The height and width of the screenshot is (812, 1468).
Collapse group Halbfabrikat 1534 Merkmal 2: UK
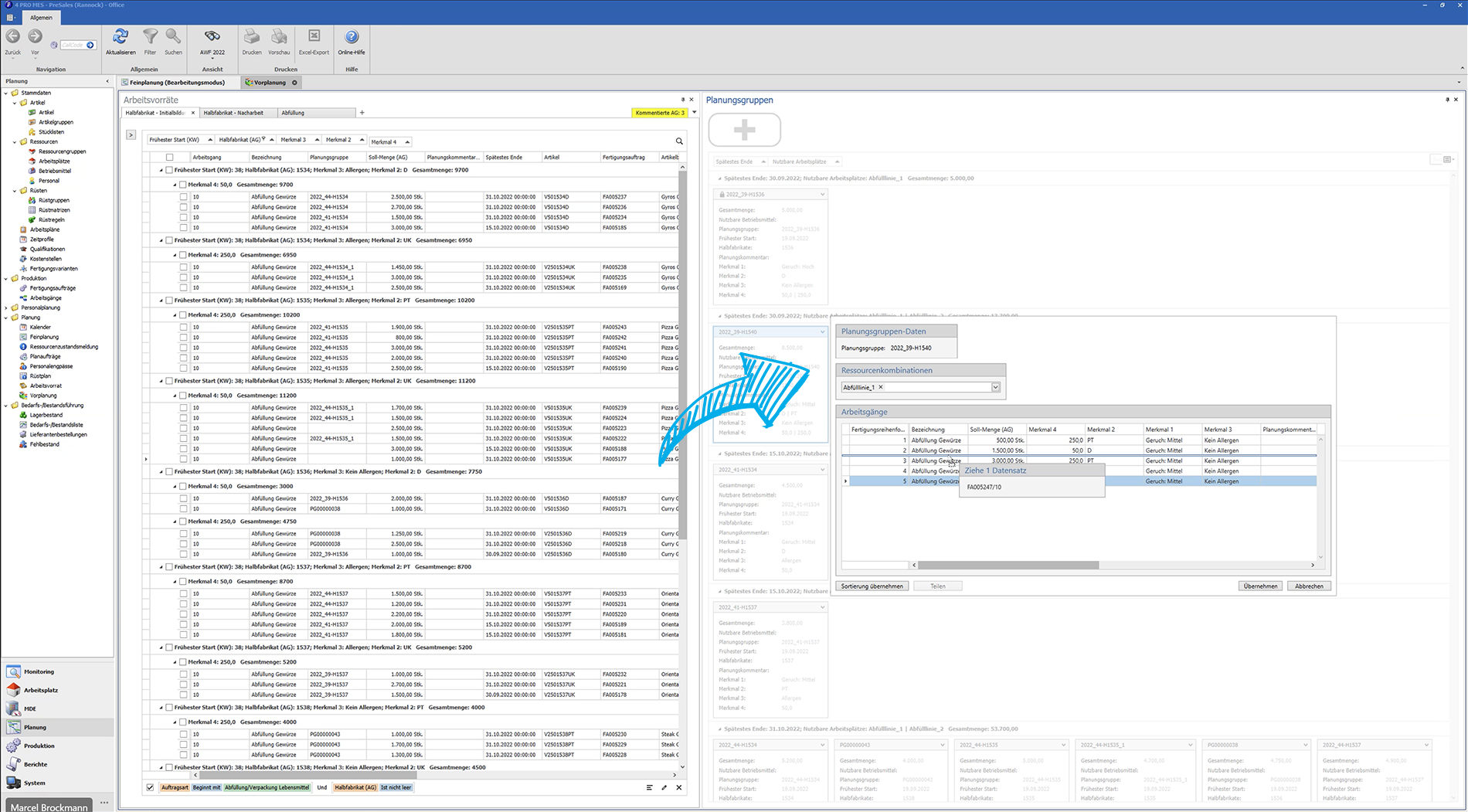click(161, 241)
